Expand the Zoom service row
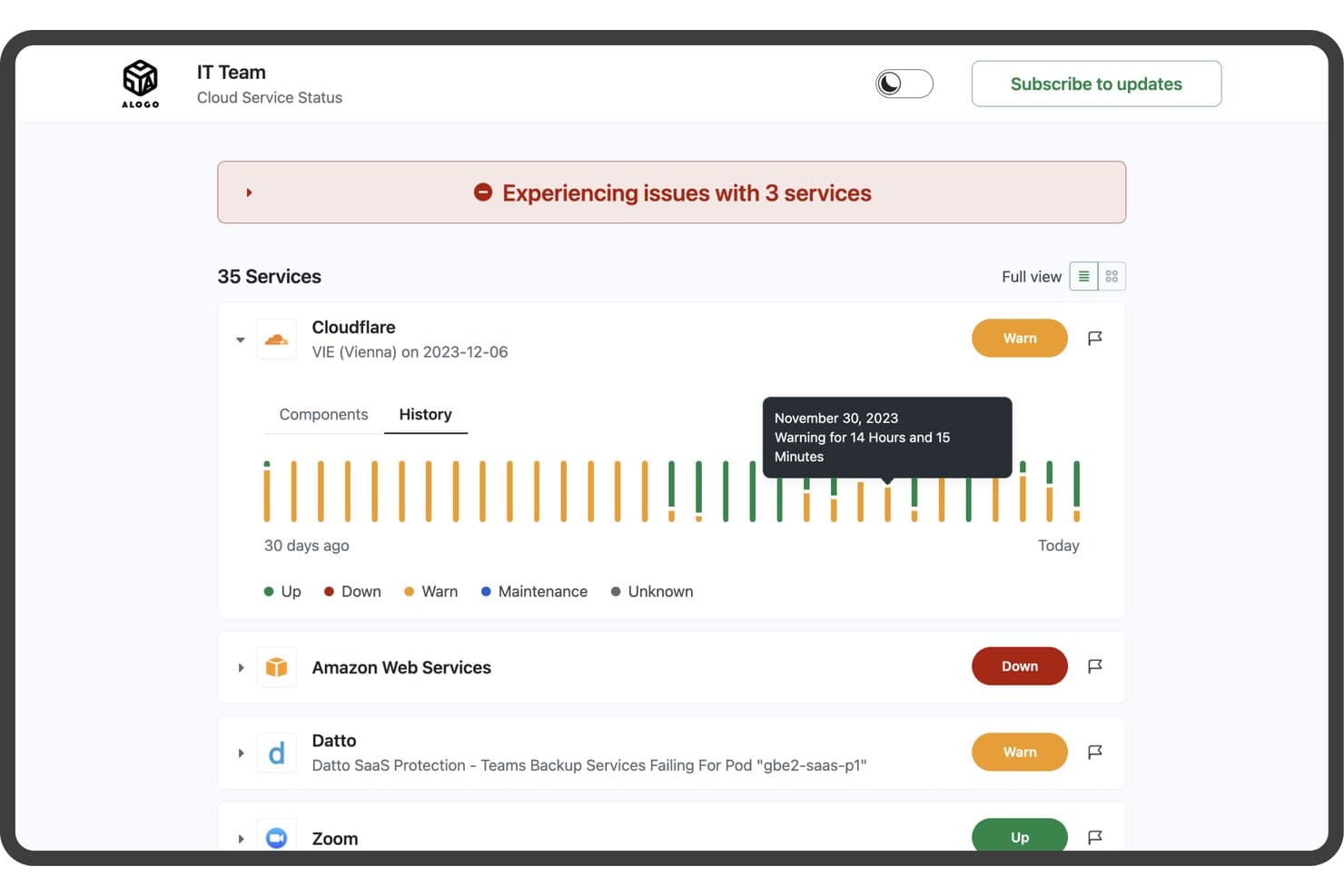This screenshot has width=1344, height=896. click(x=241, y=839)
